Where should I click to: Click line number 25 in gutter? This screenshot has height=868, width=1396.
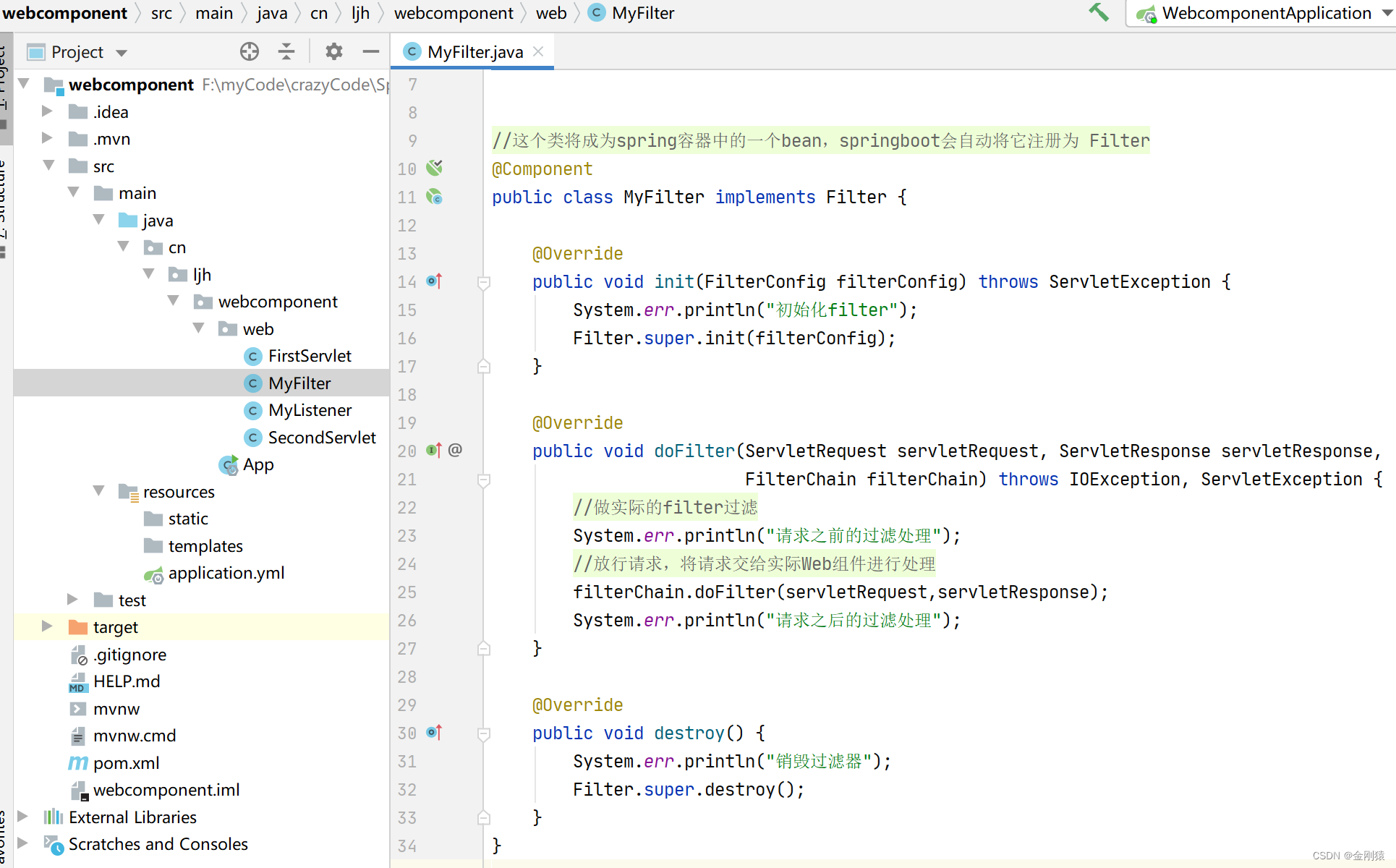pos(407,592)
